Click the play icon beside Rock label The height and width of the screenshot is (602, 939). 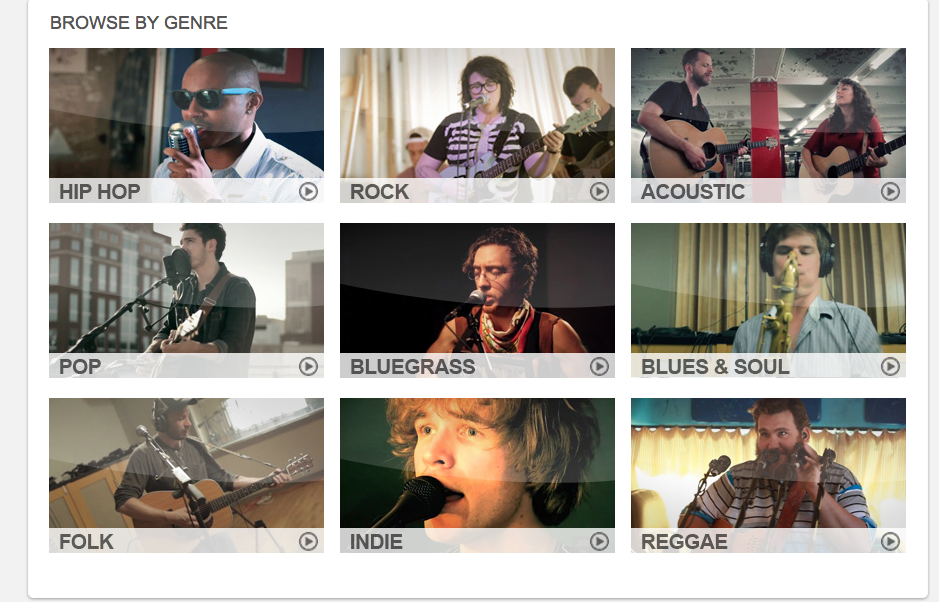(x=599, y=192)
